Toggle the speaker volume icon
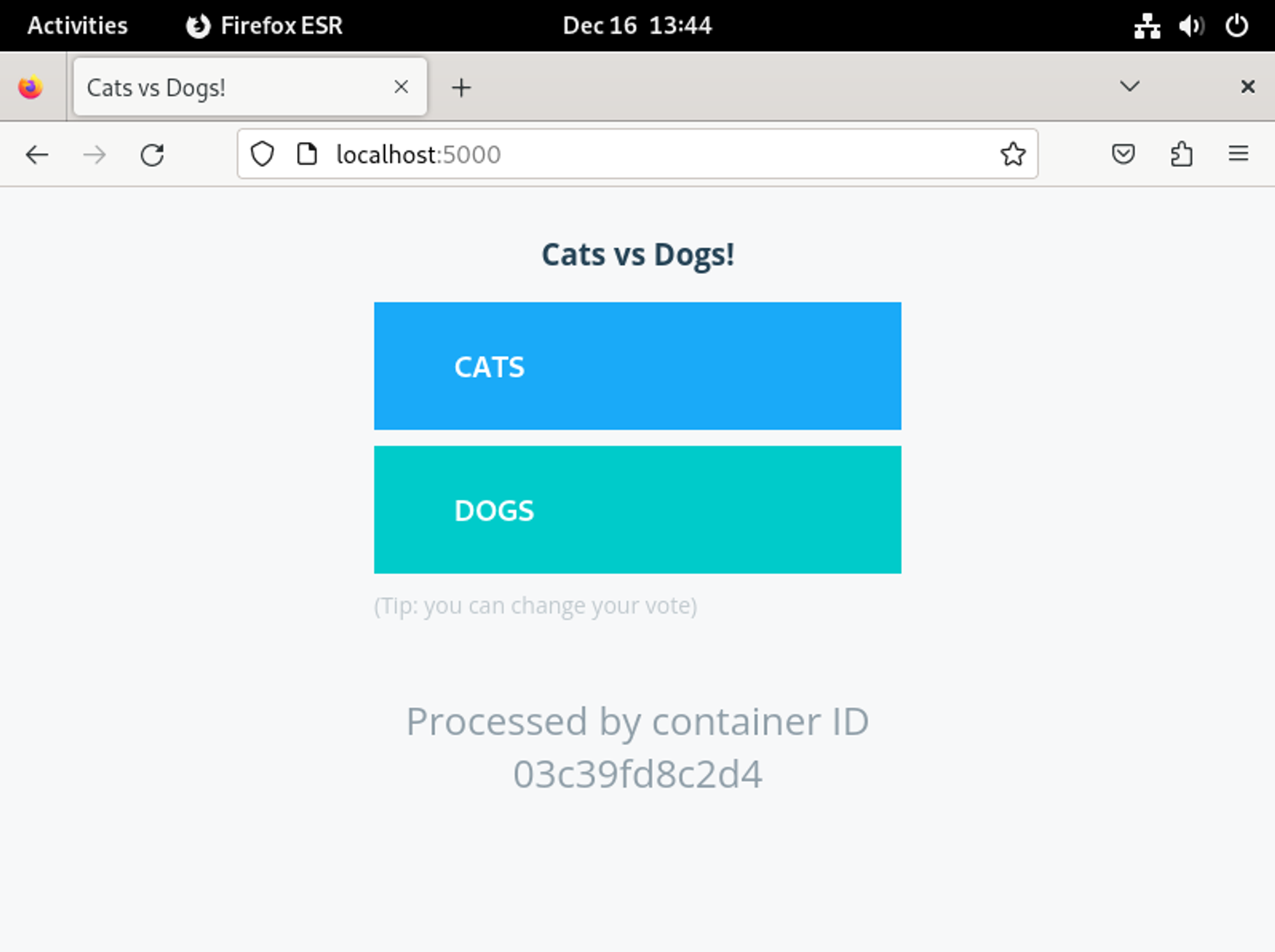Viewport: 1275px width, 952px height. coord(1191,25)
